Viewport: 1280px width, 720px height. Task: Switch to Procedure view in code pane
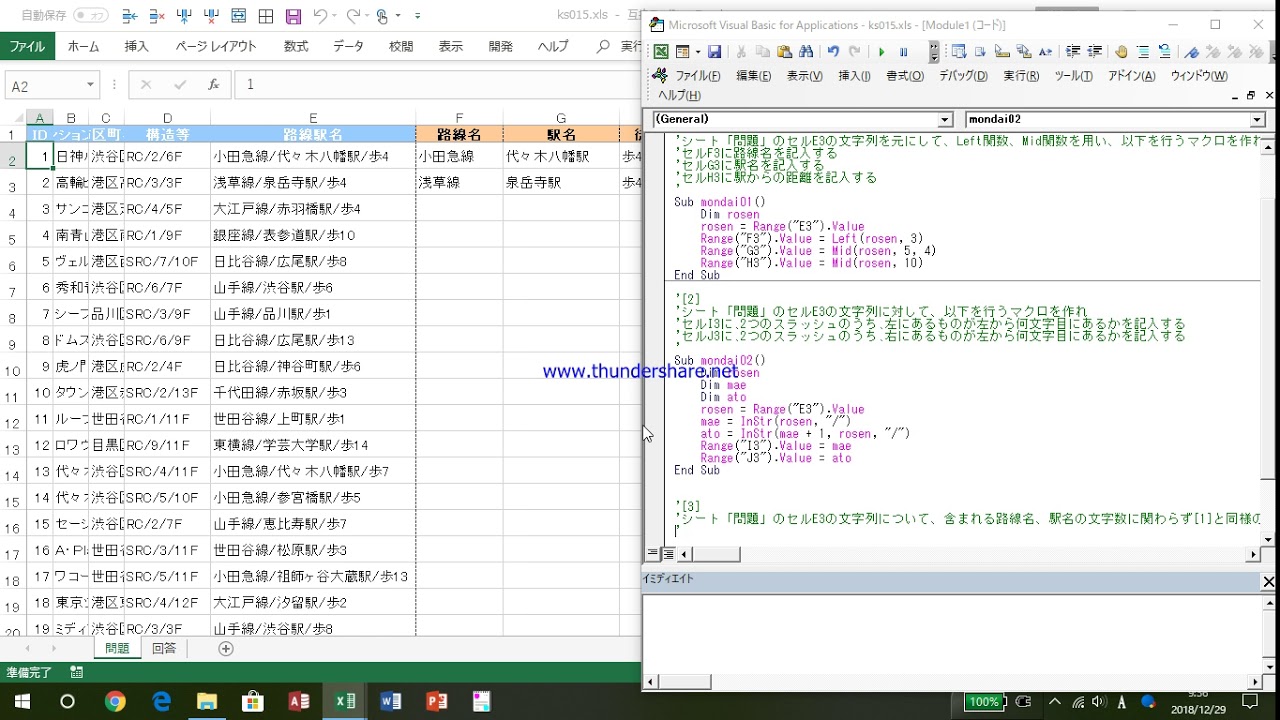tap(653, 554)
